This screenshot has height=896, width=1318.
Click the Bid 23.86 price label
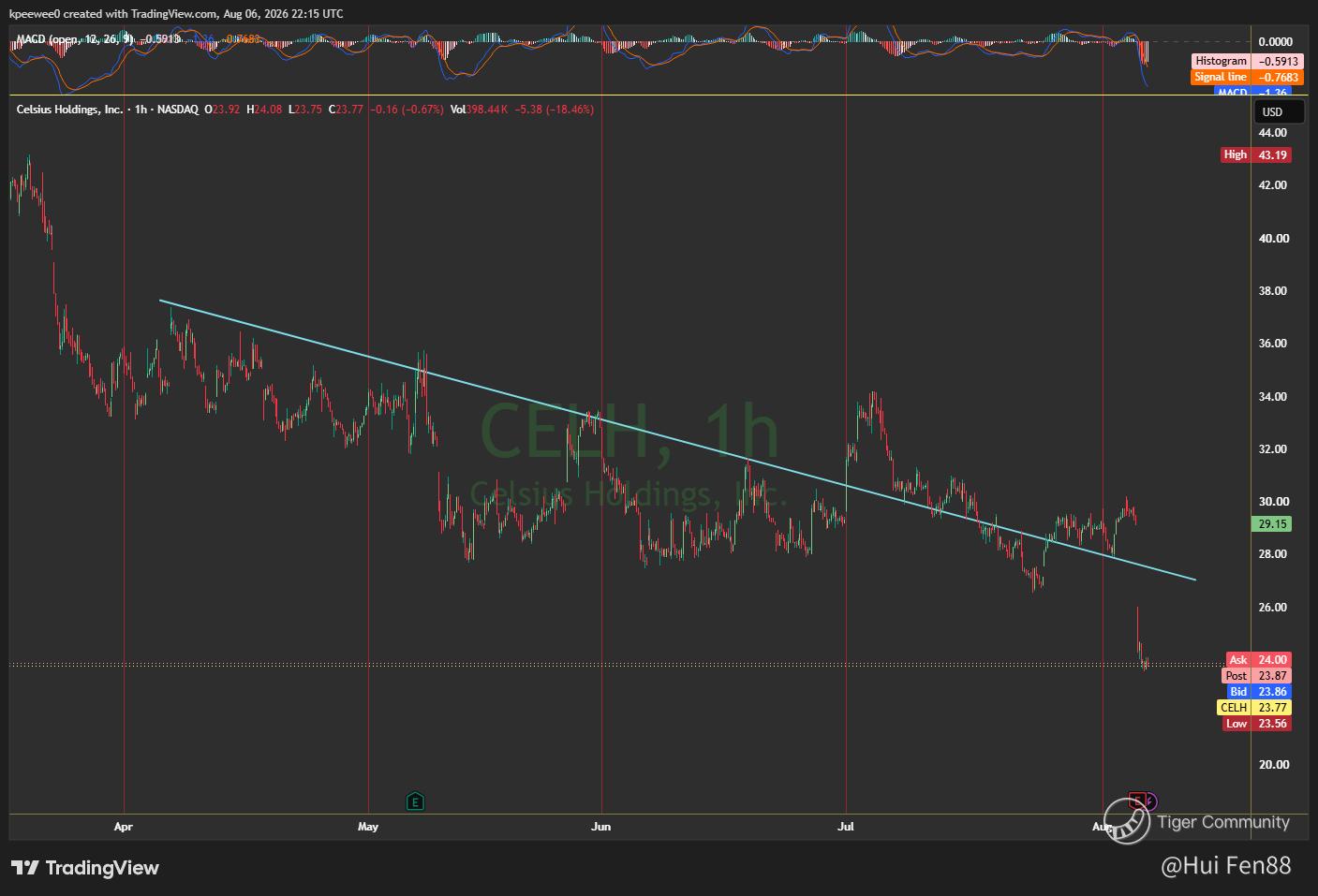tap(1258, 692)
